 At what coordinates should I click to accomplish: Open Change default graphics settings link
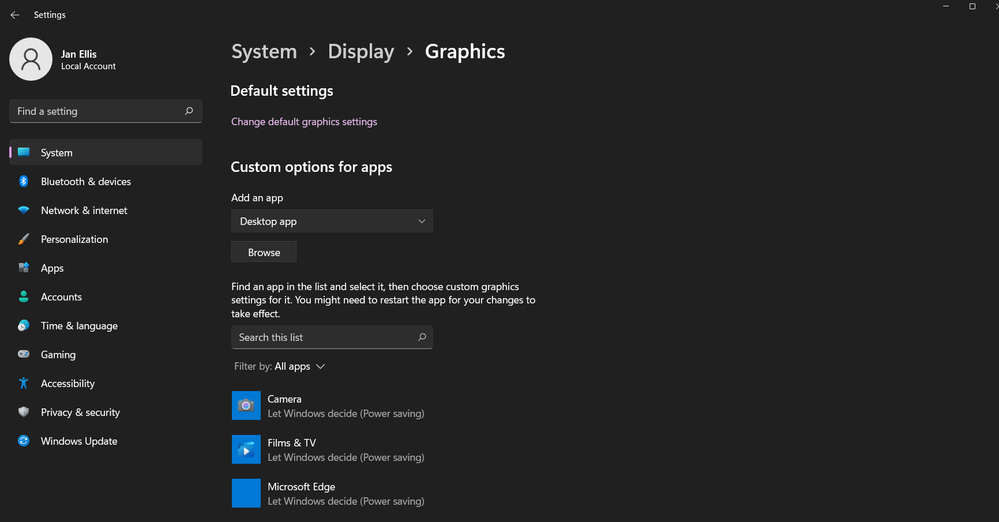[304, 122]
